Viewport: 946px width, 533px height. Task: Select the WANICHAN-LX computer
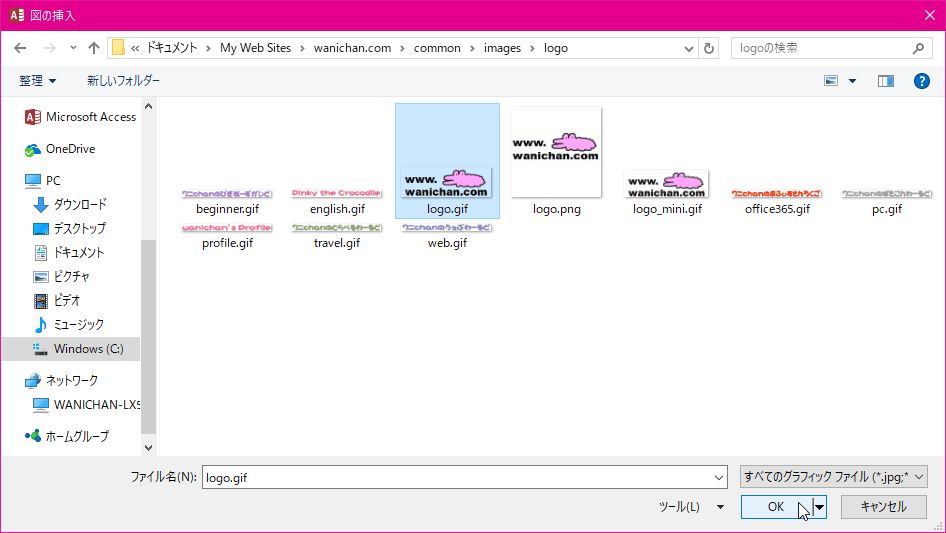pos(86,405)
